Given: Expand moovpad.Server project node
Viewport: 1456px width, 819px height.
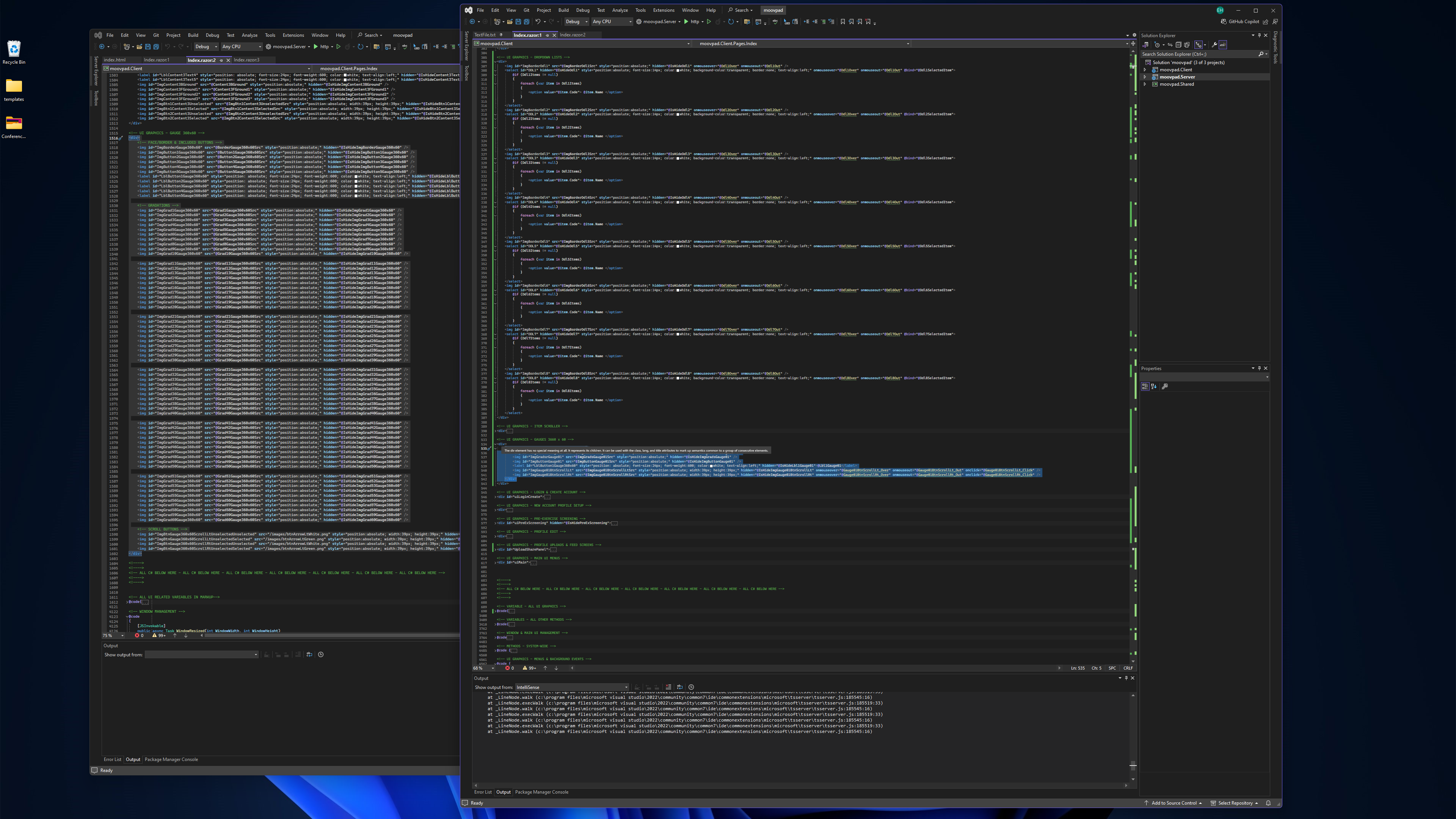Looking at the screenshot, I should (1145, 77).
